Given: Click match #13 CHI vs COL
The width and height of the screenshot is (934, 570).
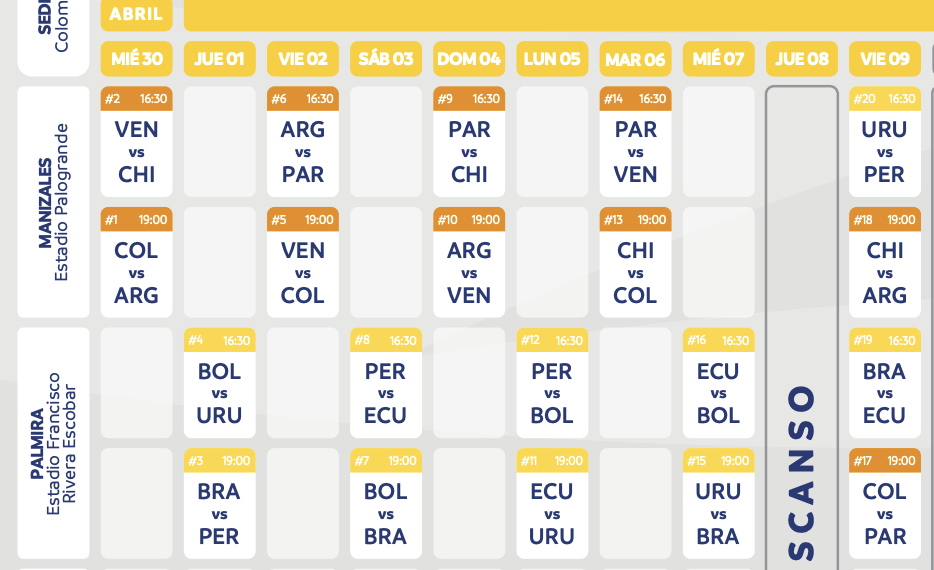Looking at the screenshot, I should click(x=636, y=263).
